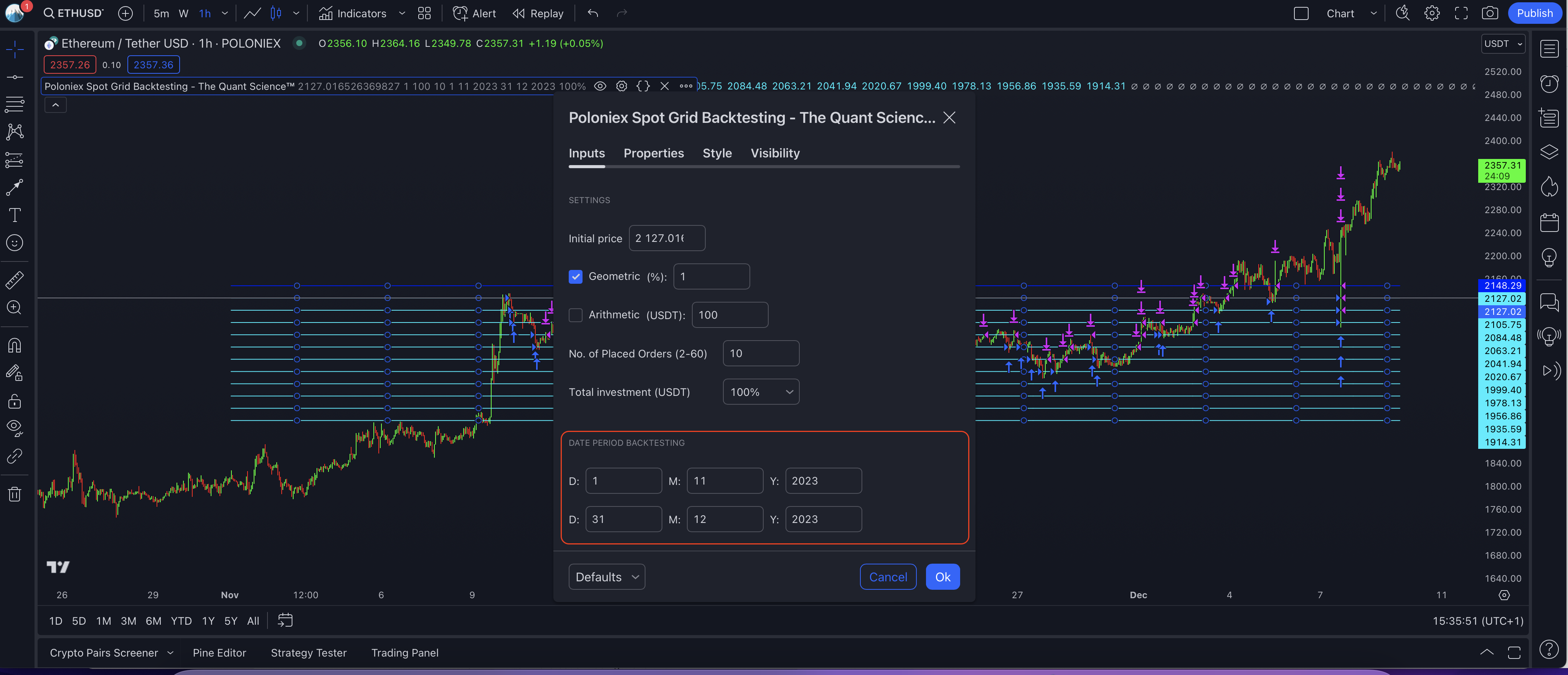Open the Strategy Tester tab
This screenshot has width=1568, height=675.
(308, 652)
